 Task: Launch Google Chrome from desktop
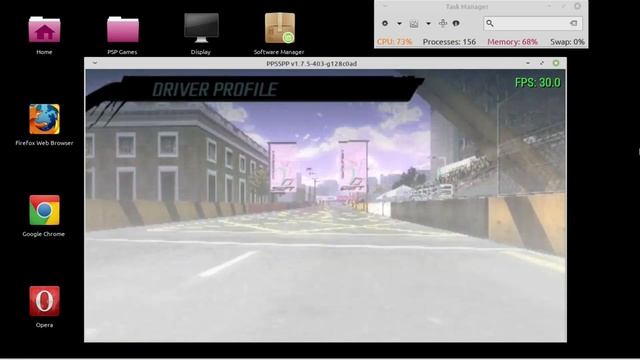[44, 210]
